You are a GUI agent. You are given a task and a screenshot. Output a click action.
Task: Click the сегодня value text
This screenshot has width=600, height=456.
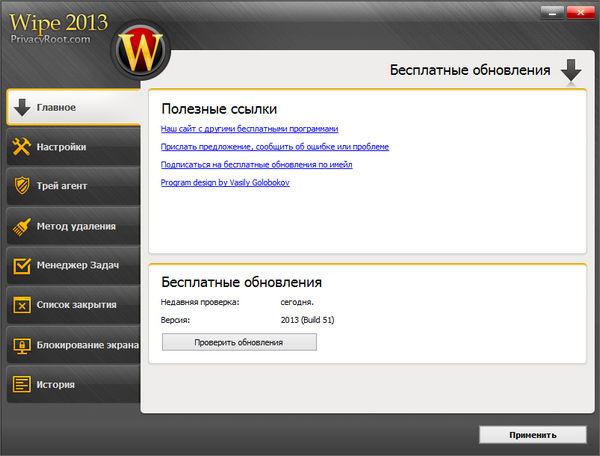pos(297,302)
